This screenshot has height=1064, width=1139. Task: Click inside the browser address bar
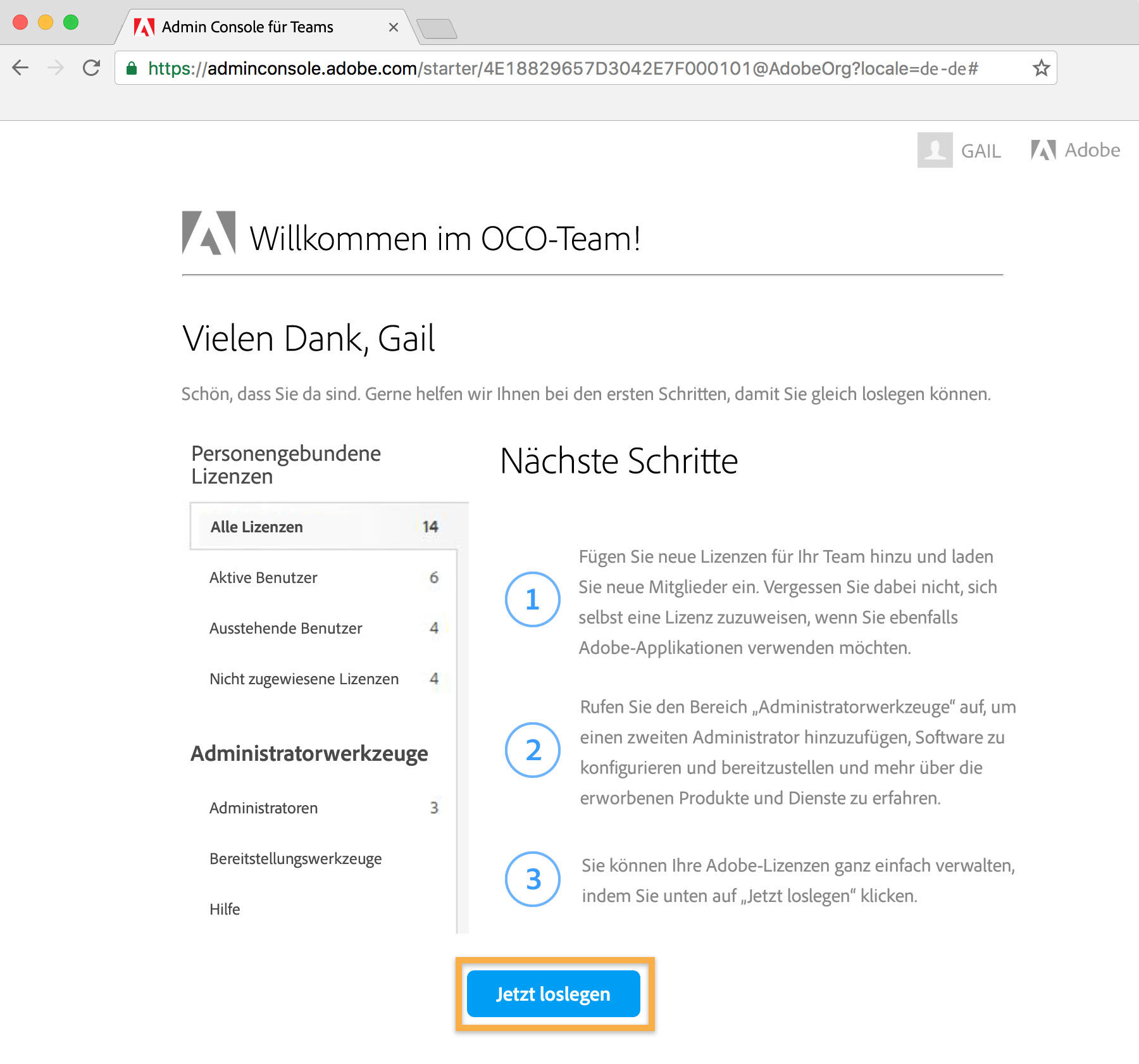click(569, 68)
